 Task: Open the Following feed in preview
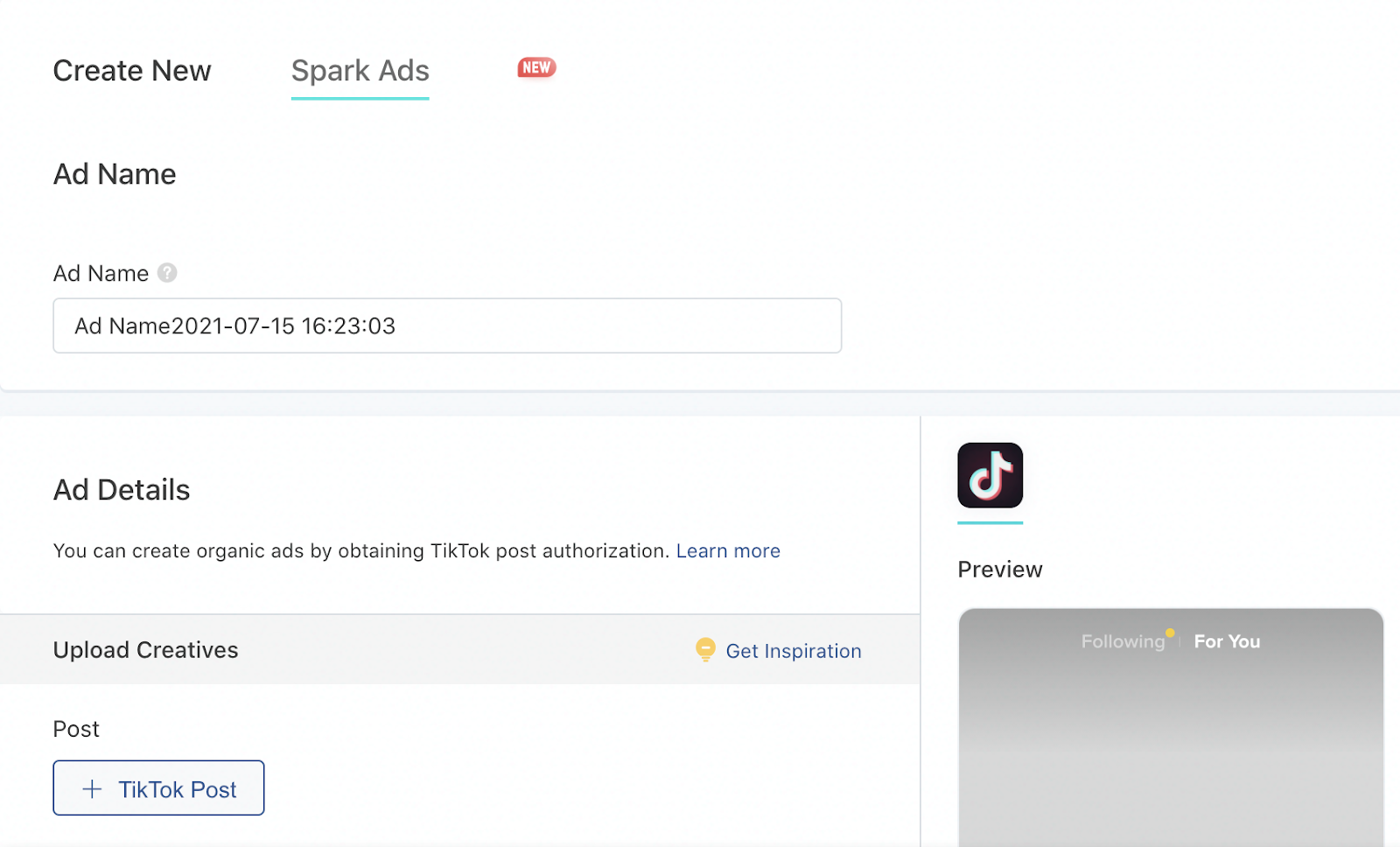point(1123,641)
